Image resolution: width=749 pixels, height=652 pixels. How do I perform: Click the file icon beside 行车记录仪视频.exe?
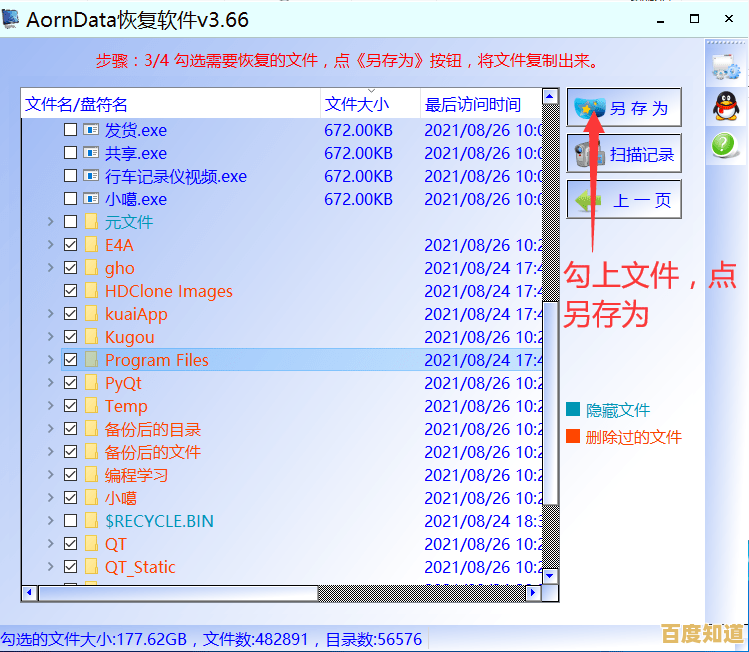pos(91,175)
